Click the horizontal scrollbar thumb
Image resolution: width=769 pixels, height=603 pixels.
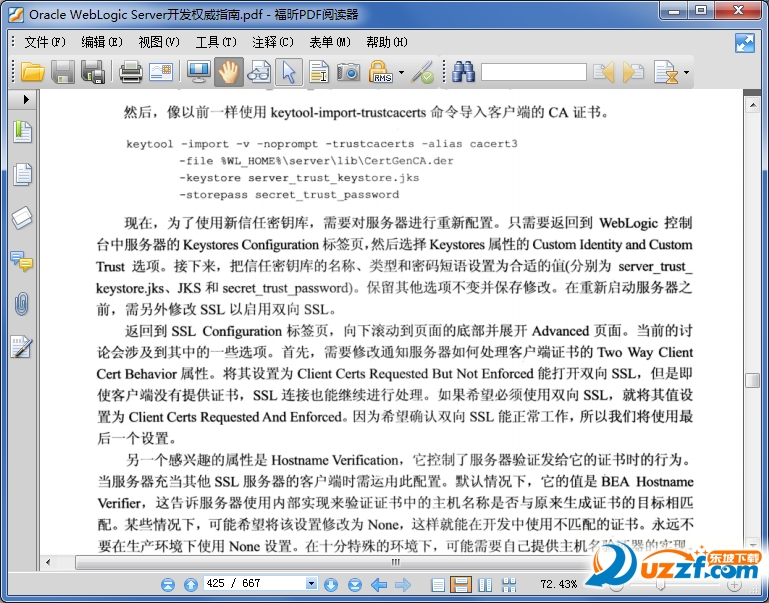pos(395,562)
